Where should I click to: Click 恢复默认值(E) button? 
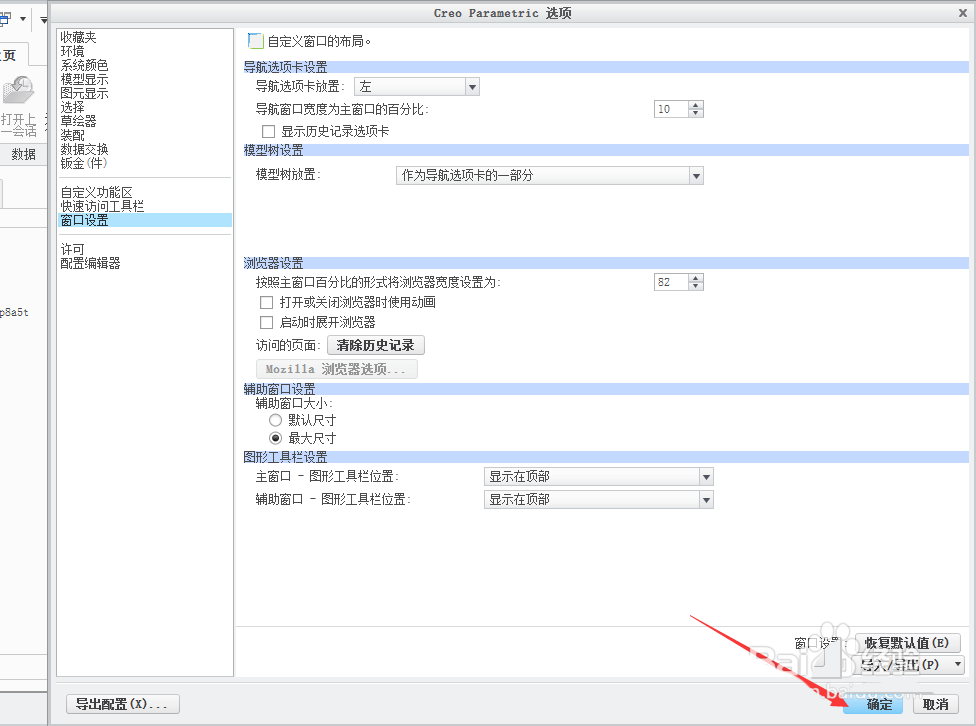tap(907, 643)
